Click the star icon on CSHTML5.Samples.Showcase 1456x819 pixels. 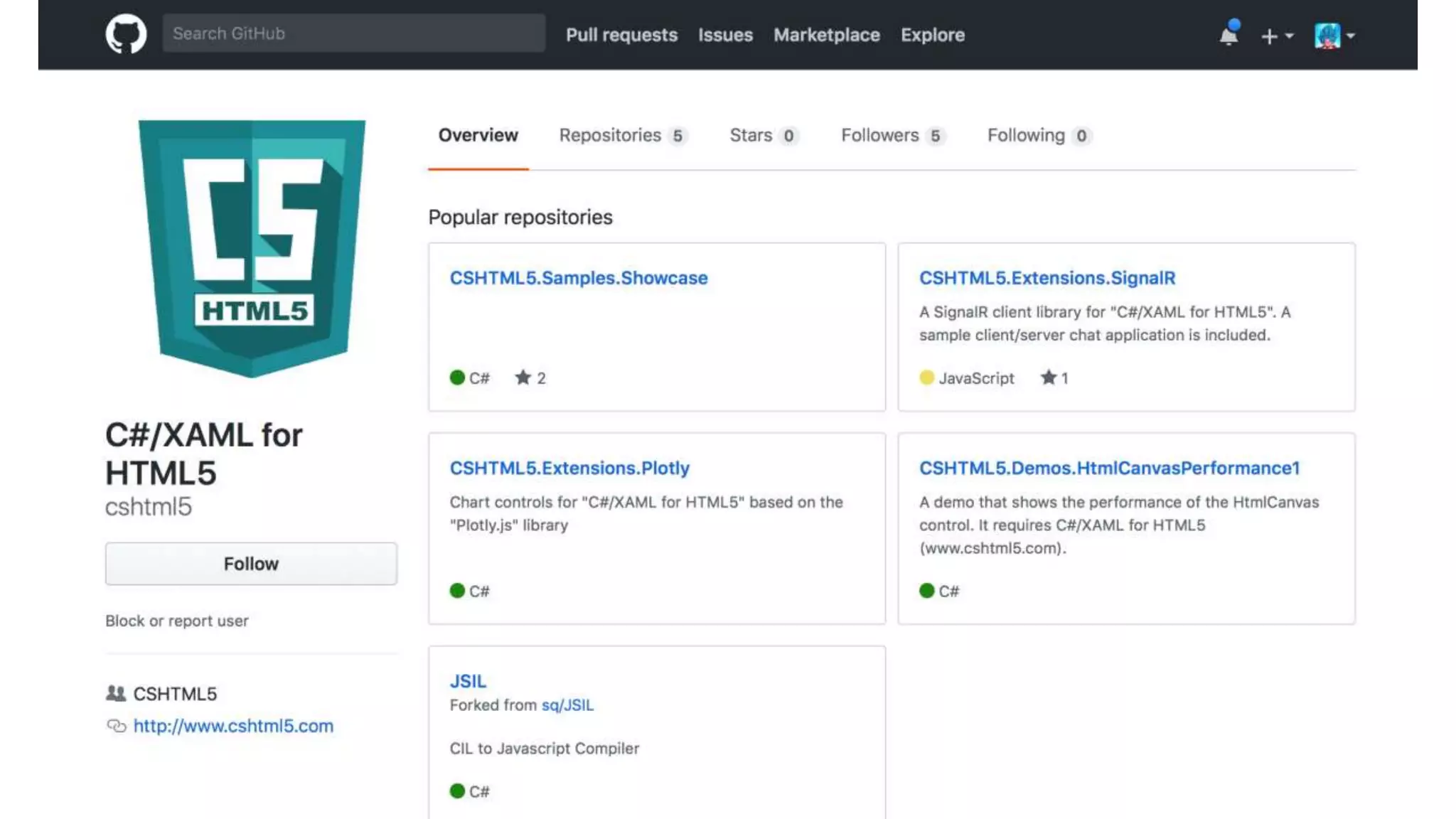[523, 378]
